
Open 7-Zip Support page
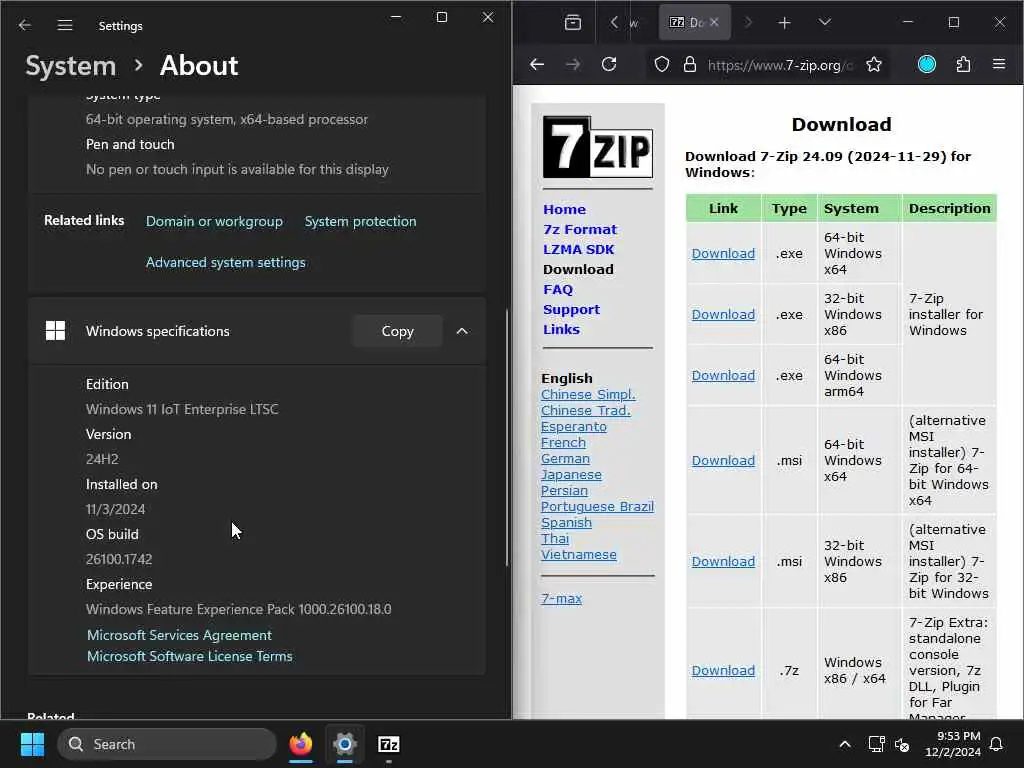coord(571,310)
